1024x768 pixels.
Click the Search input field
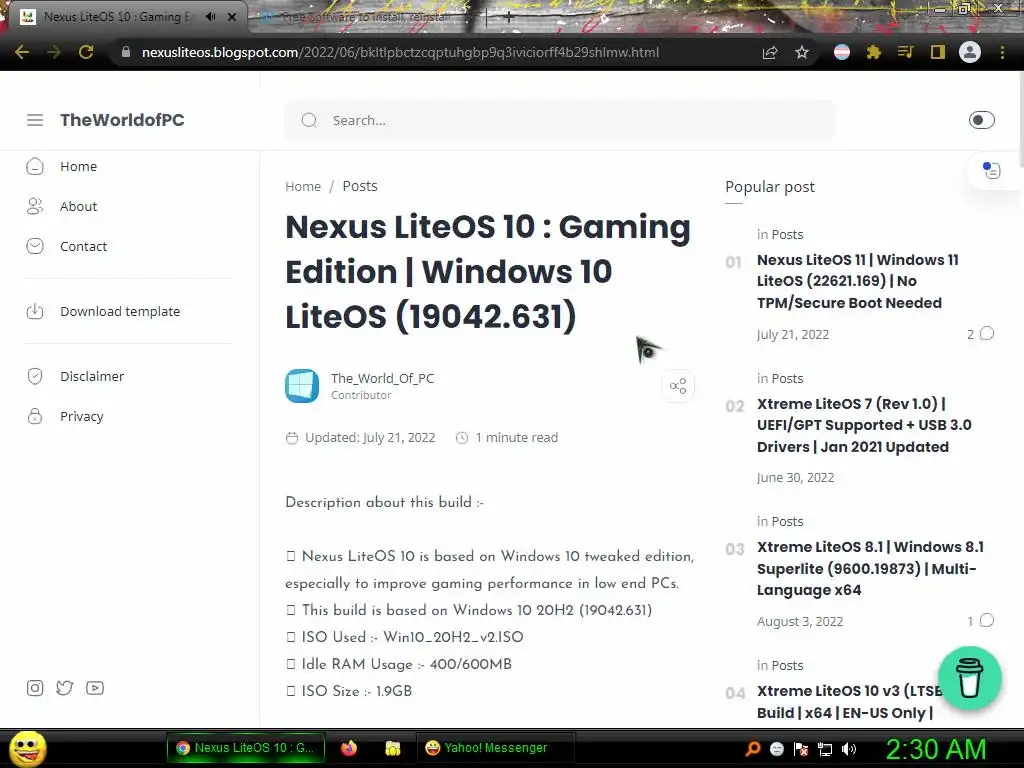tap(560, 120)
